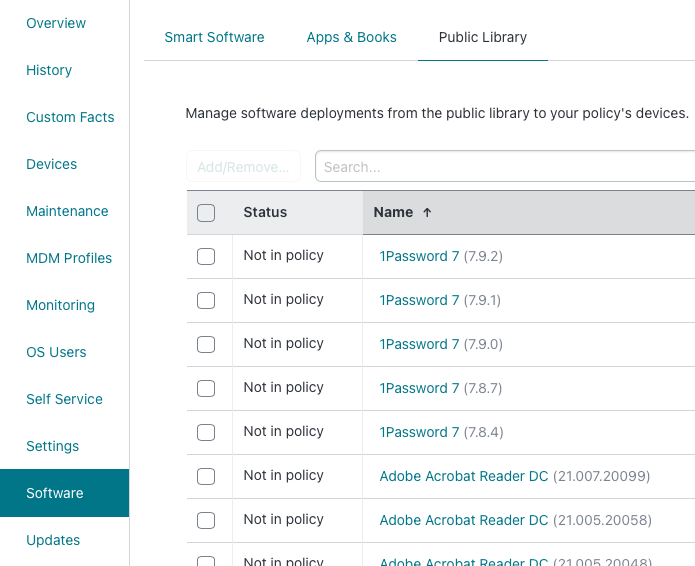695x566 pixels.
Task: Select Adobe Acrobat Reader DC 21.007.20099 checkbox
Action: point(206,476)
